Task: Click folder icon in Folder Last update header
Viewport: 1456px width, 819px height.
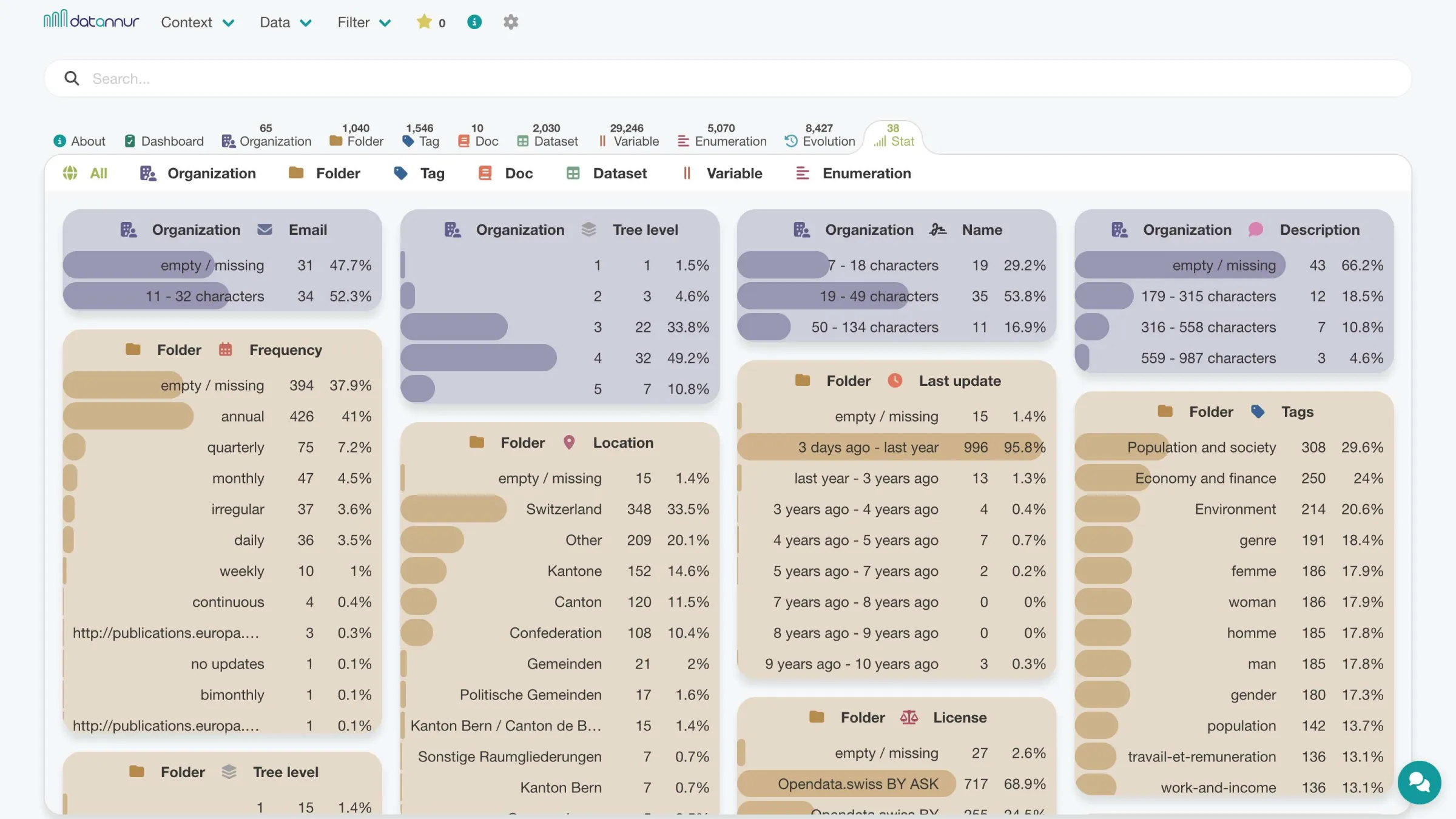Action: (803, 381)
